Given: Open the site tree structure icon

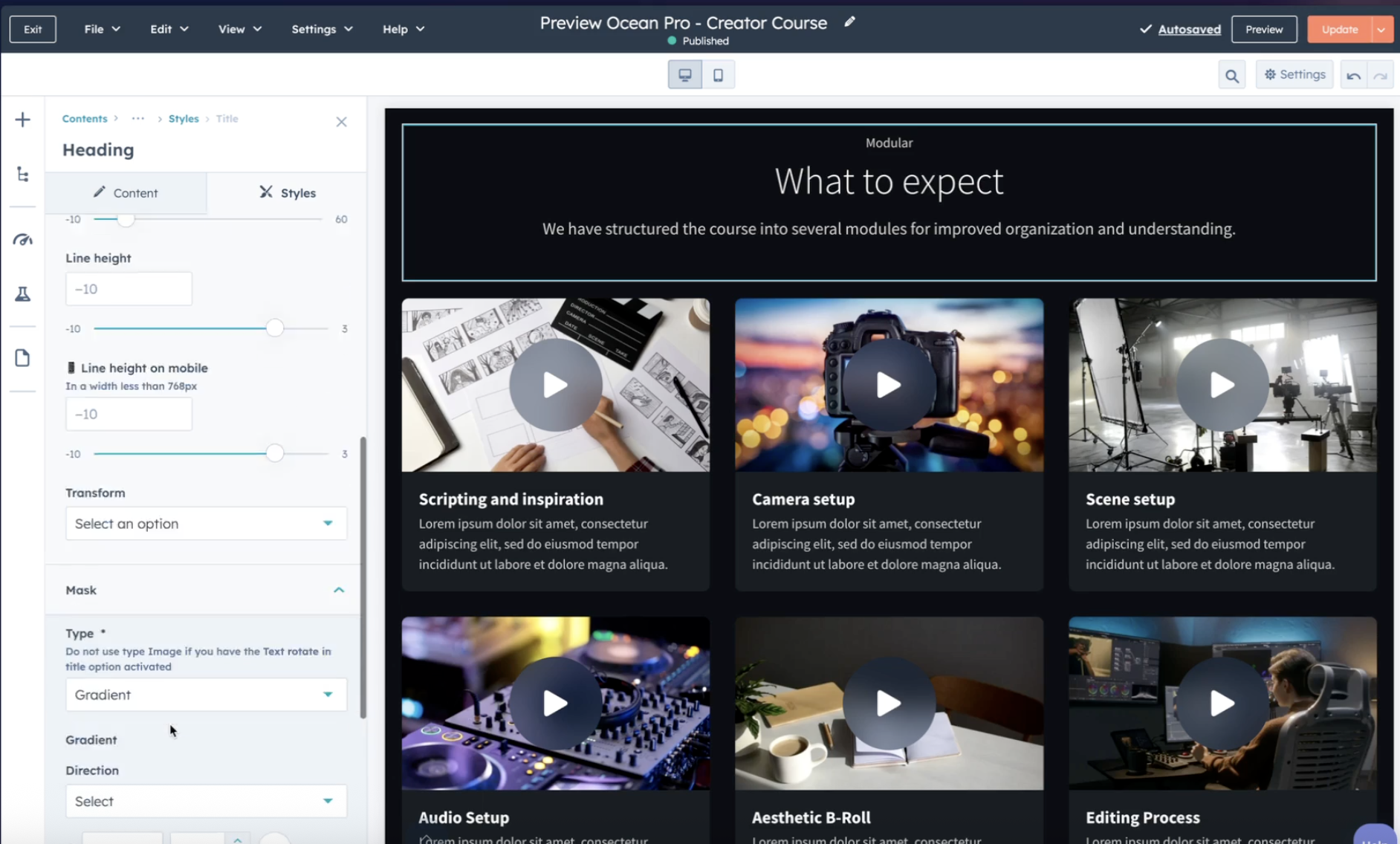Looking at the screenshot, I should click(x=22, y=175).
